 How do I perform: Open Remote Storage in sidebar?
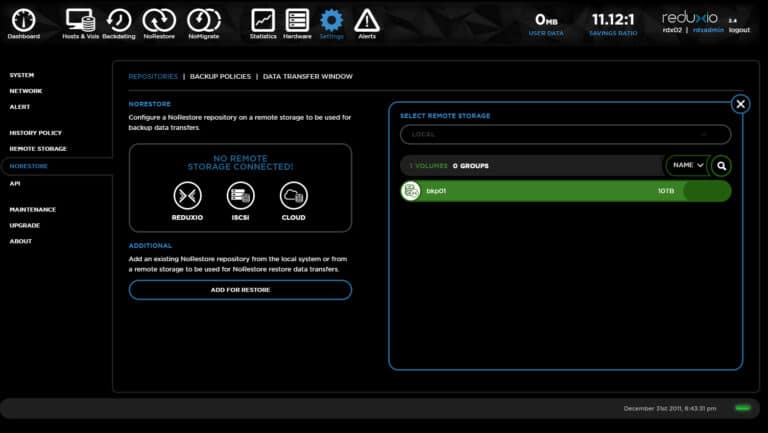38,148
